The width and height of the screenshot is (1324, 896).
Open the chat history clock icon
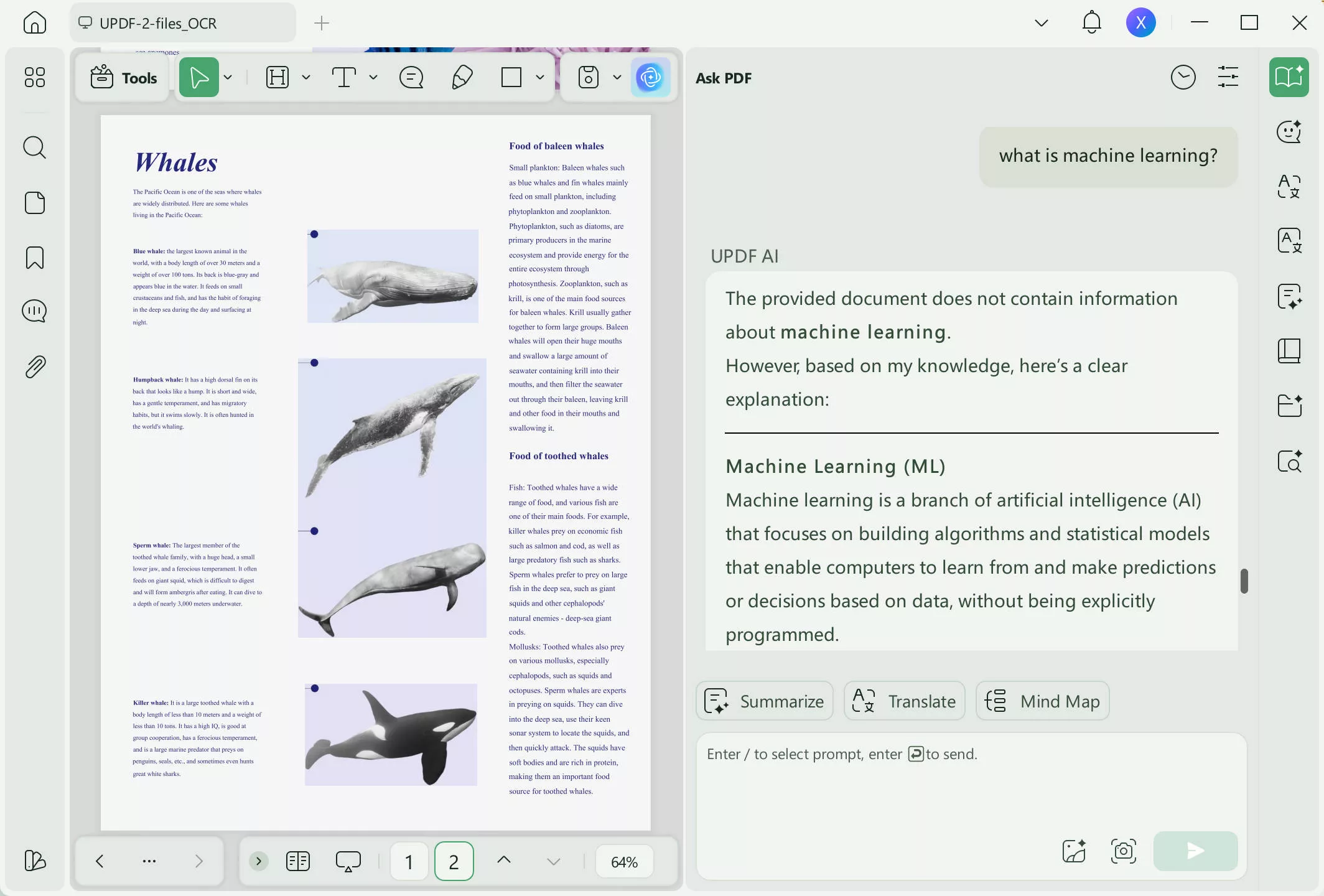1183,77
